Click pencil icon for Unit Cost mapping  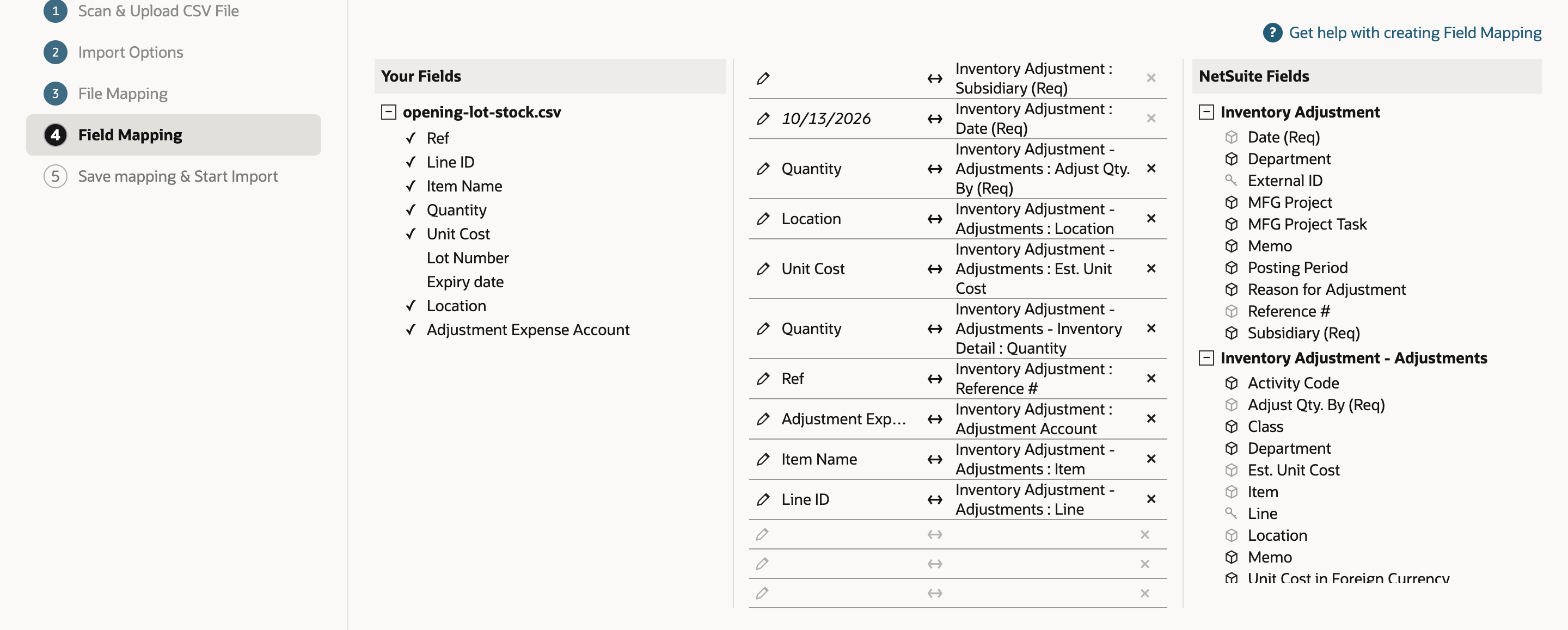(x=763, y=269)
